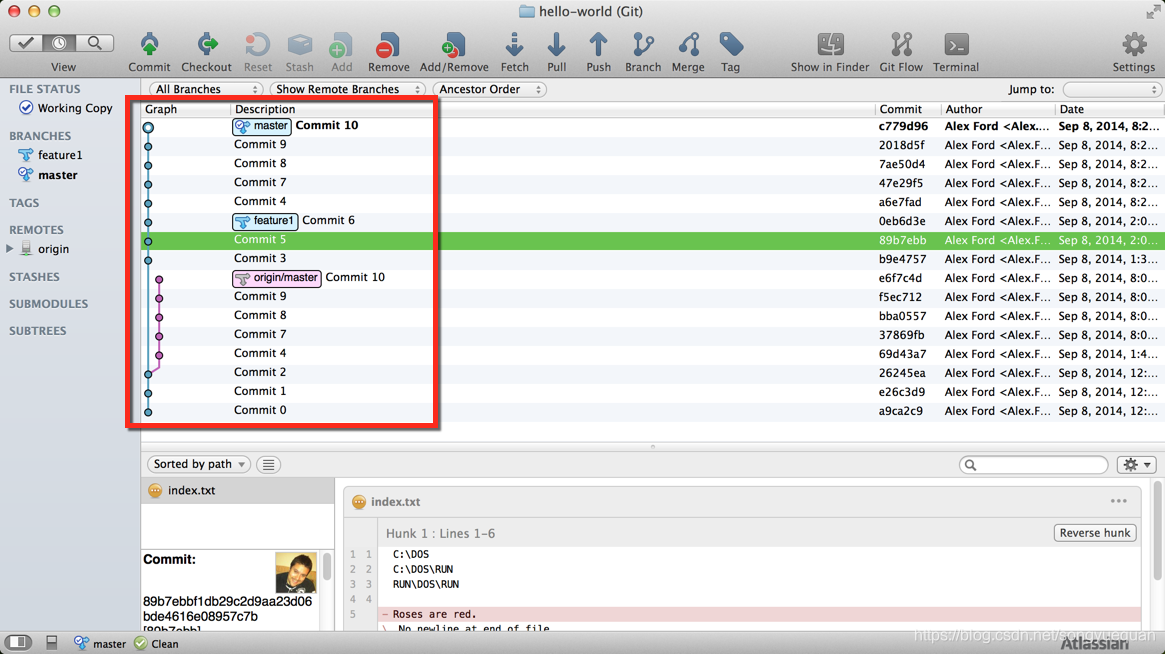This screenshot has height=654, width=1165.
Task: Open the Git Flow tool
Action: tap(901, 45)
